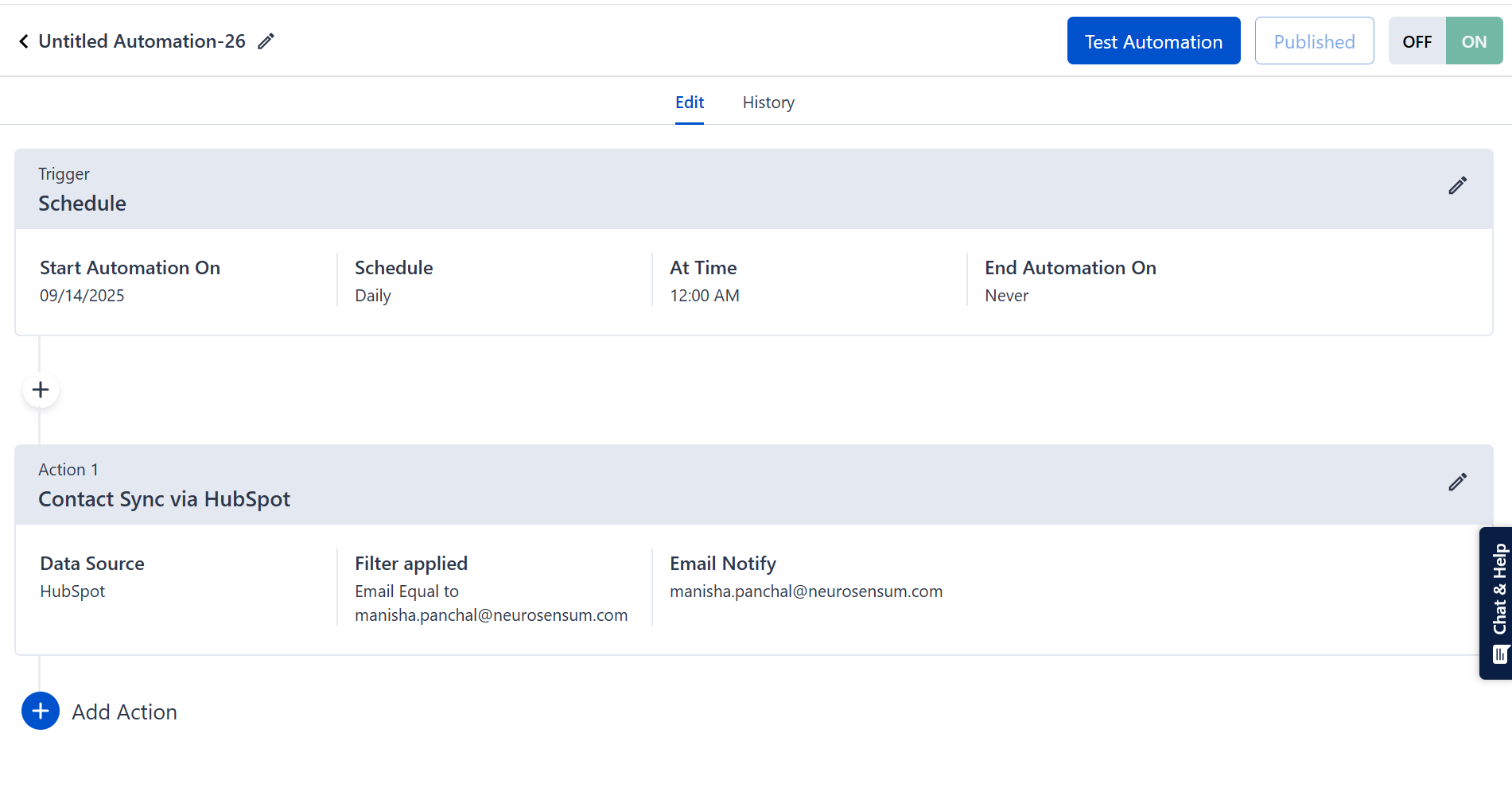Click the back arrow beside automation title

(x=23, y=41)
